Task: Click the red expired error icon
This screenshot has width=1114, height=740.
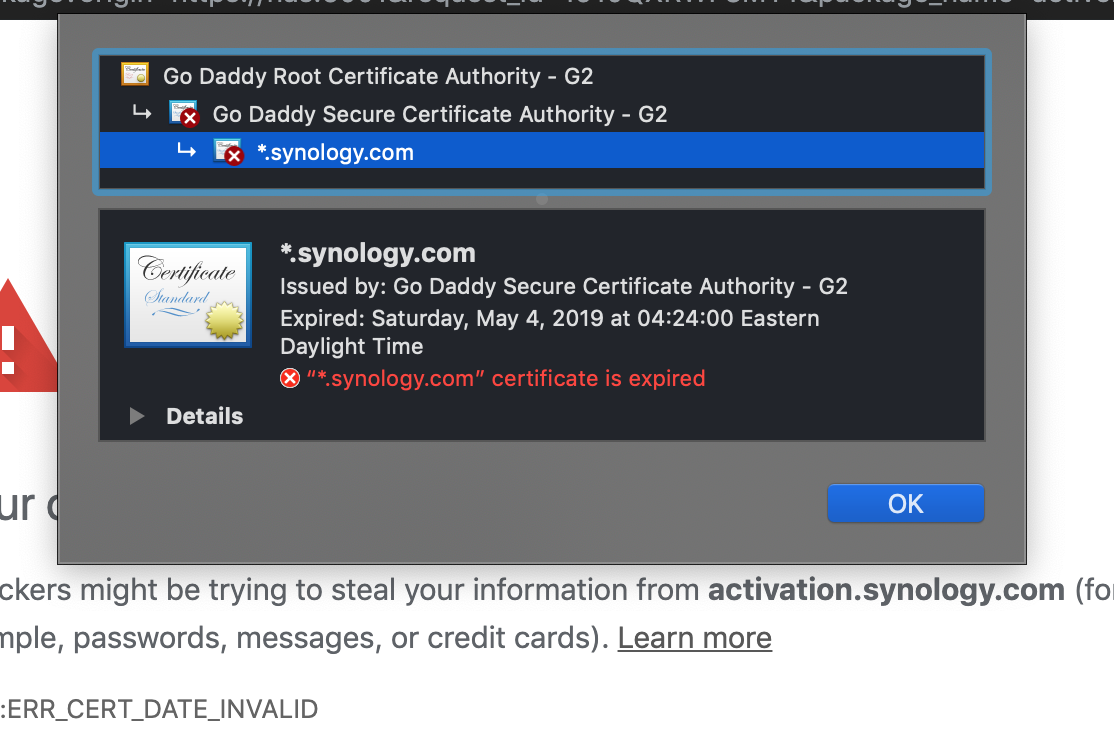Action: click(x=289, y=378)
